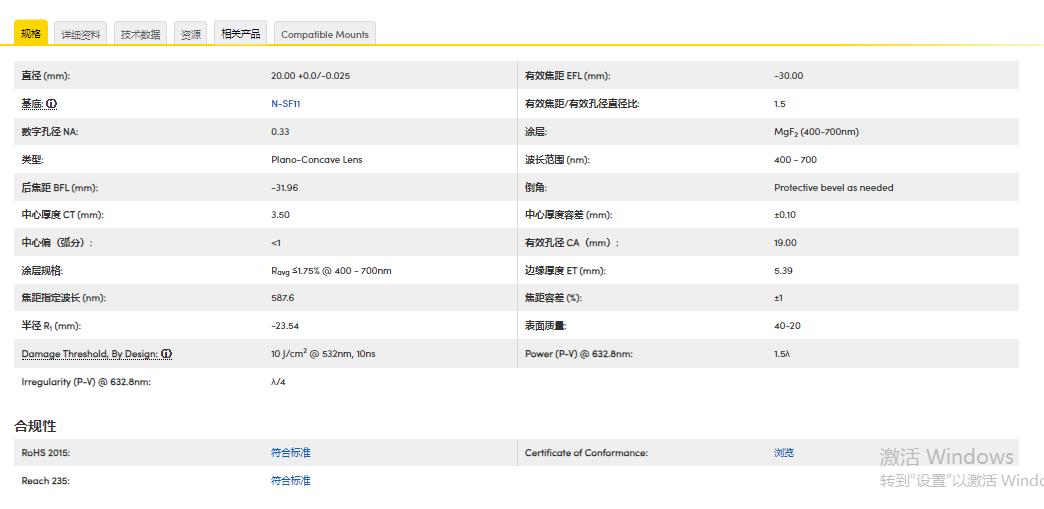Switch to the 详细资料 tab
The image size is (1044, 509).
click(80, 34)
